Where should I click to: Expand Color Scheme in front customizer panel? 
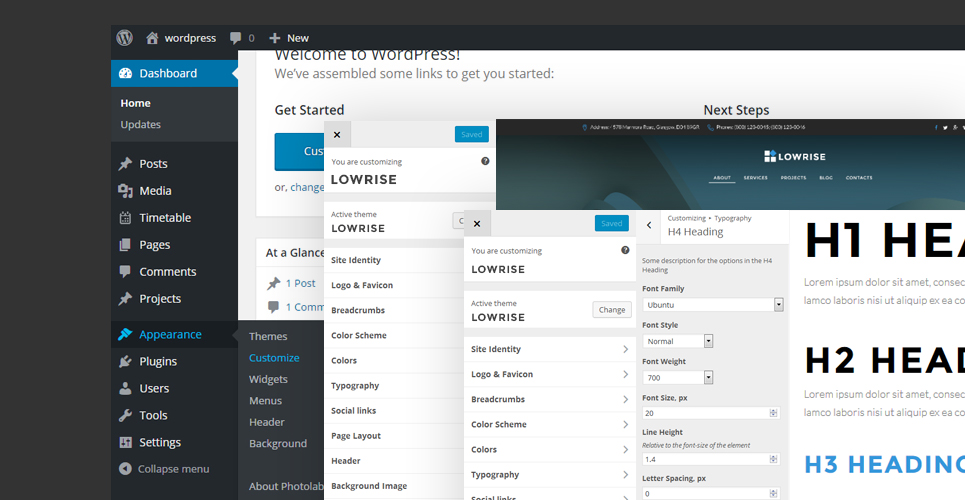click(x=550, y=424)
